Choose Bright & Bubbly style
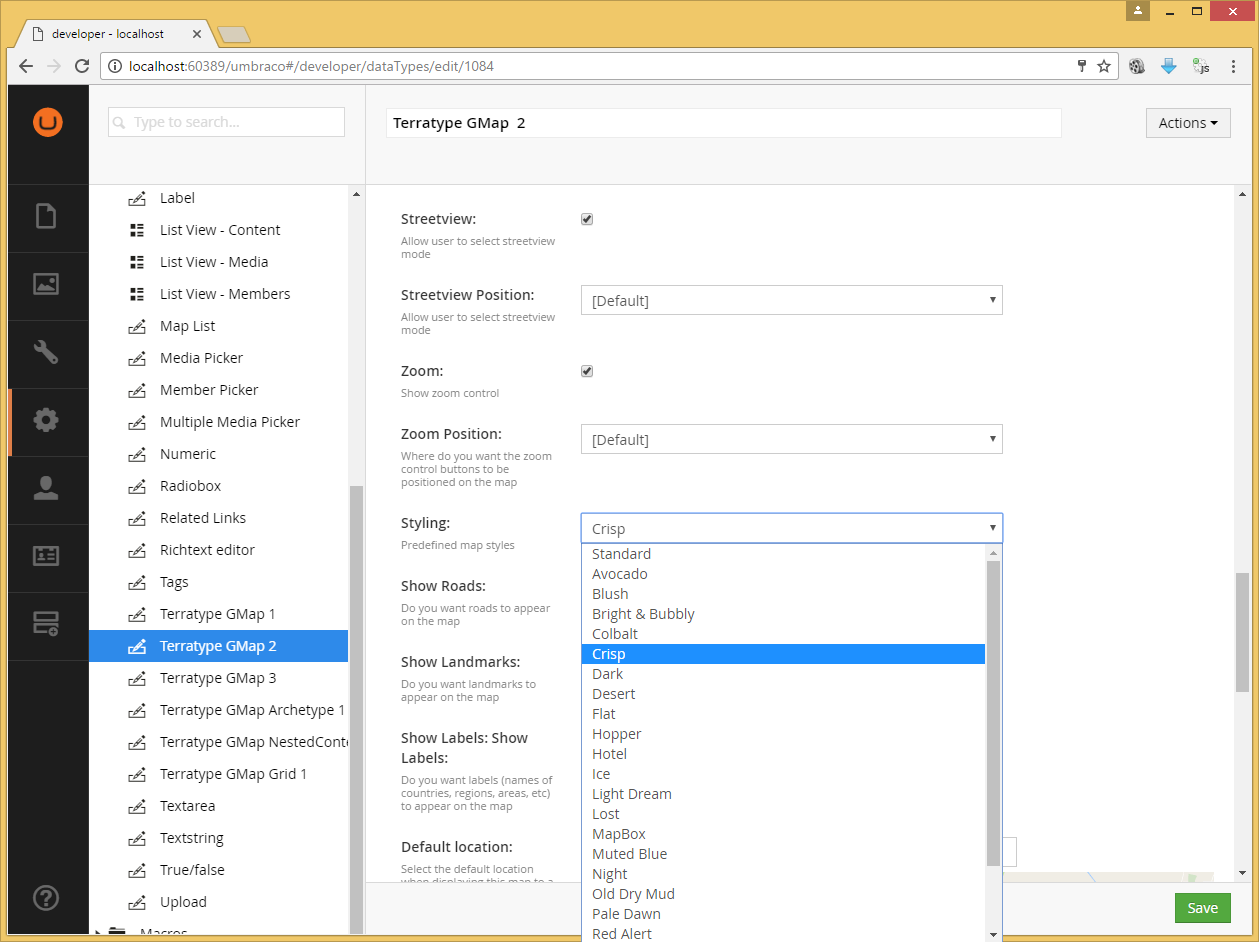1259x942 pixels. click(783, 614)
